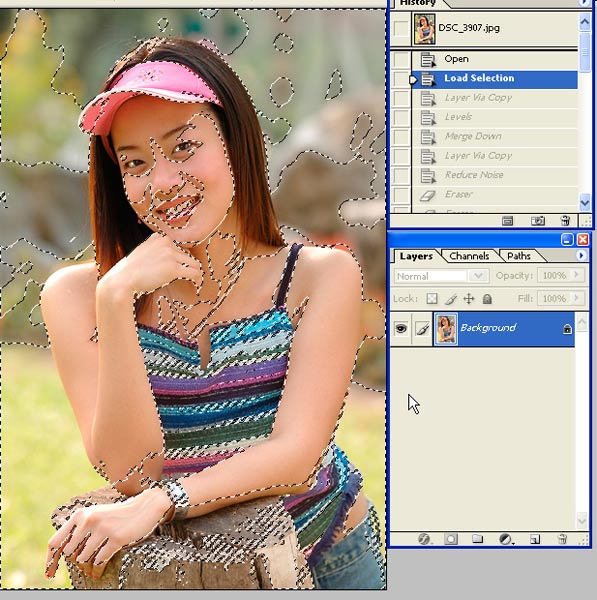Screen dimensions: 597x600
Task: Click the paintbrush indicator beside Background thumbnail
Action: (x=422, y=328)
